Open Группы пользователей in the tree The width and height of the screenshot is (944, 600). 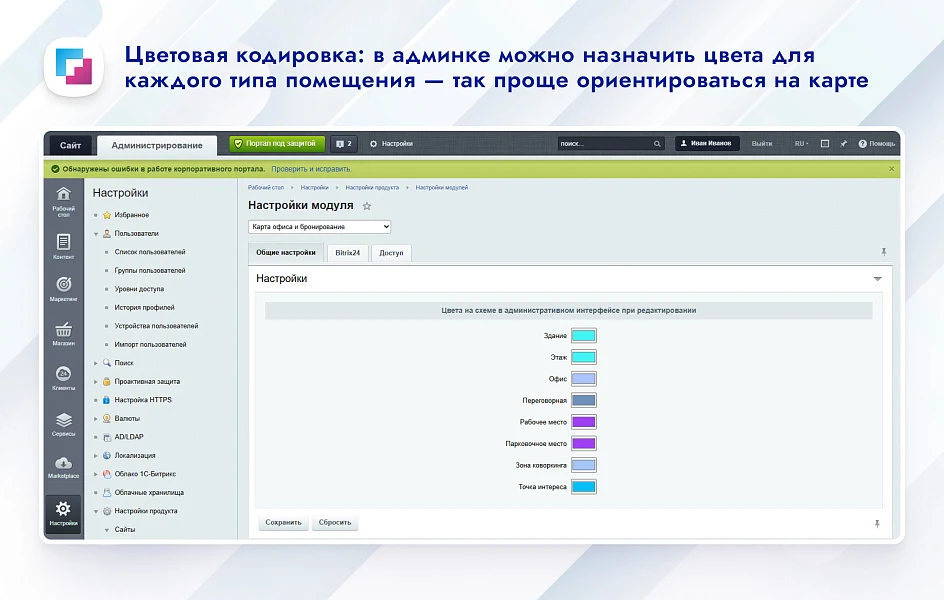pos(150,271)
